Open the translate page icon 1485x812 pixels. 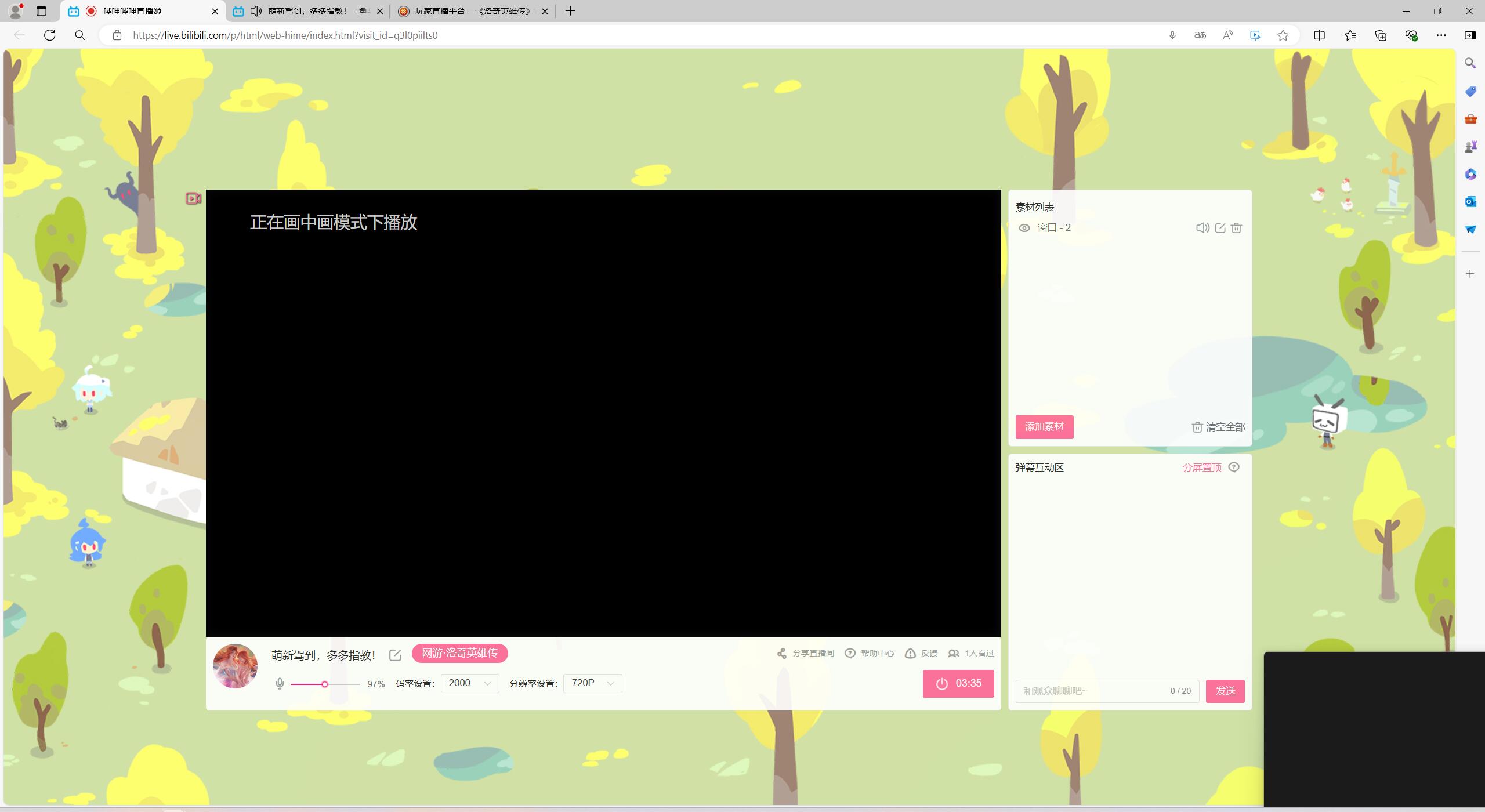(x=1200, y=35)
